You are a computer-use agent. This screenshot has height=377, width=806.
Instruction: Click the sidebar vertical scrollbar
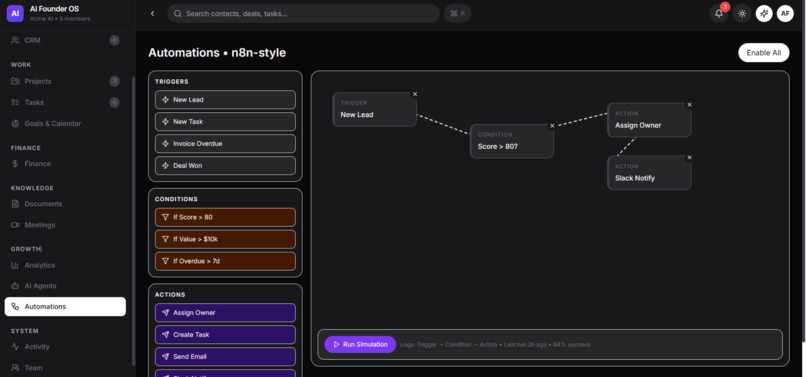tap(134, 221)
